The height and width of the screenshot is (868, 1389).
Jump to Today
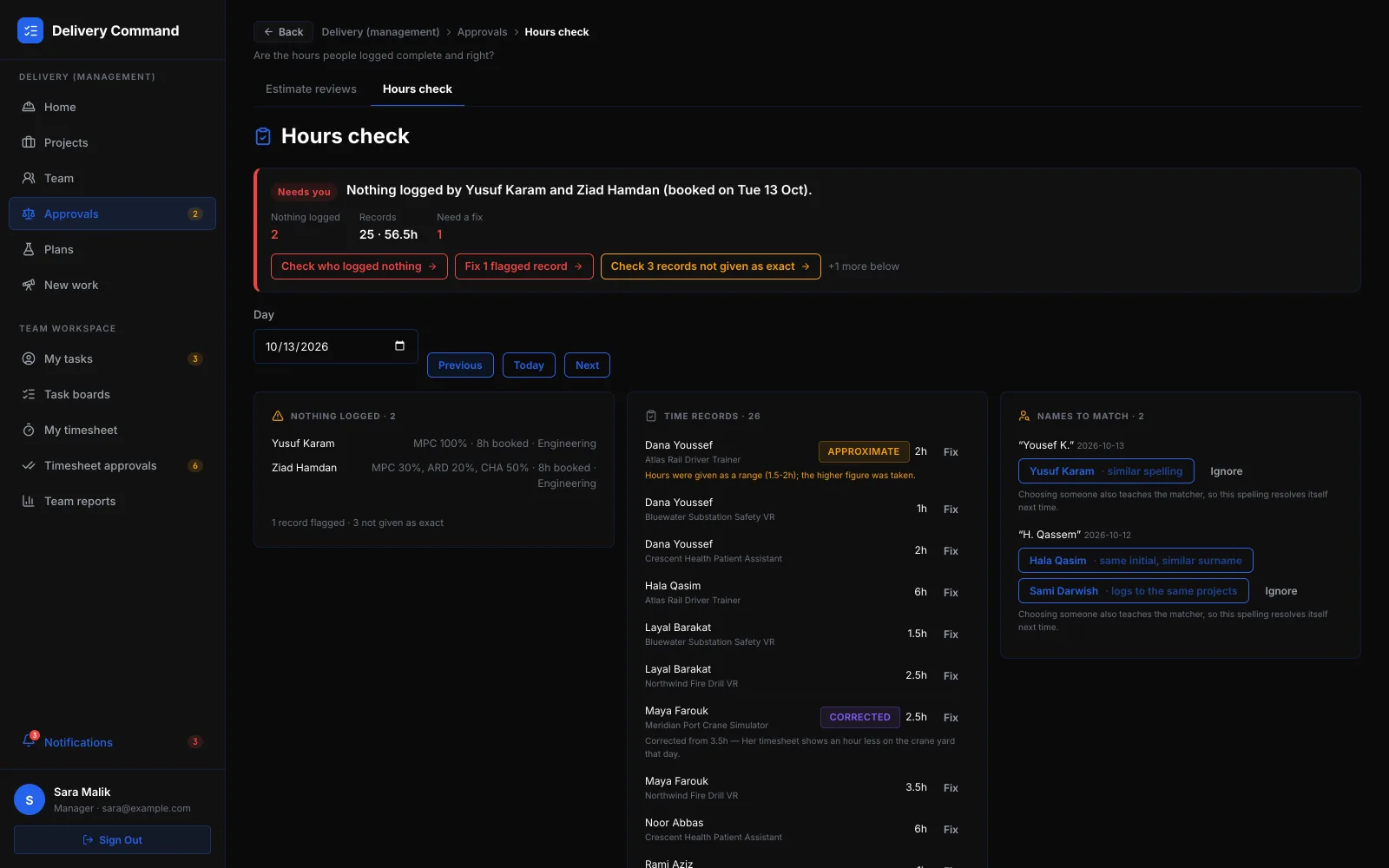pyautogui.click(x=529, y=365)
